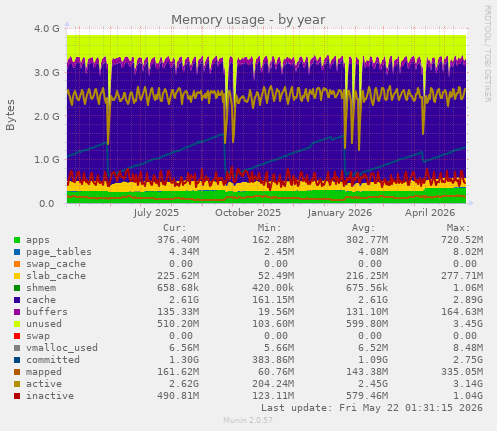
Task: Click the dark green shmem legend swatch
Action: click(17, 288)
